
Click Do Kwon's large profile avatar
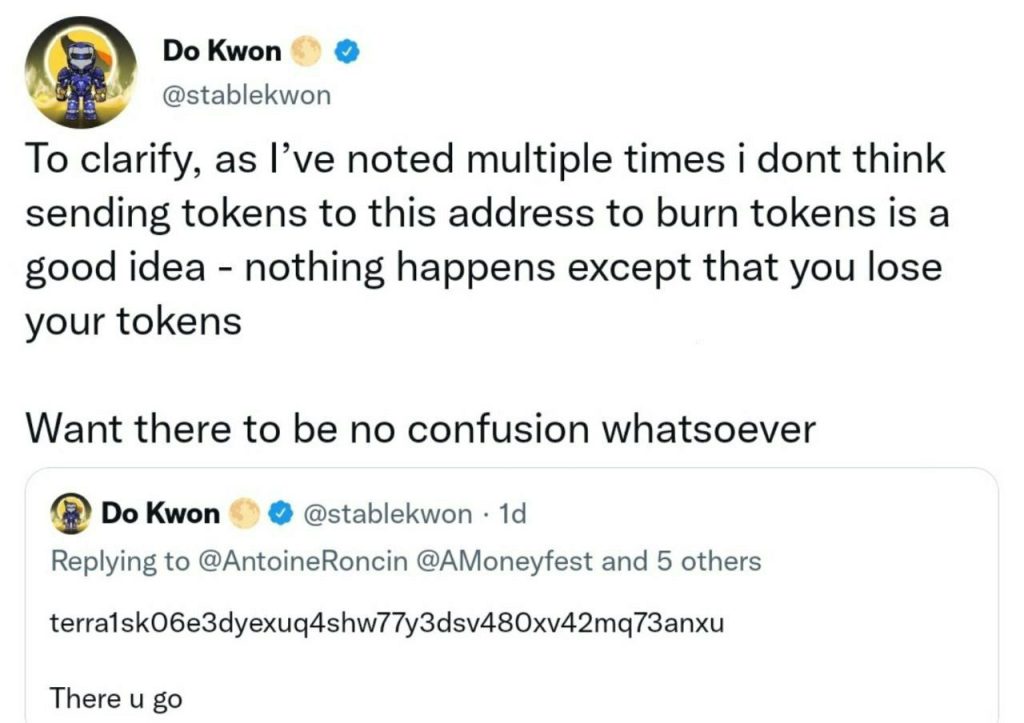click(x=79, y=73)
